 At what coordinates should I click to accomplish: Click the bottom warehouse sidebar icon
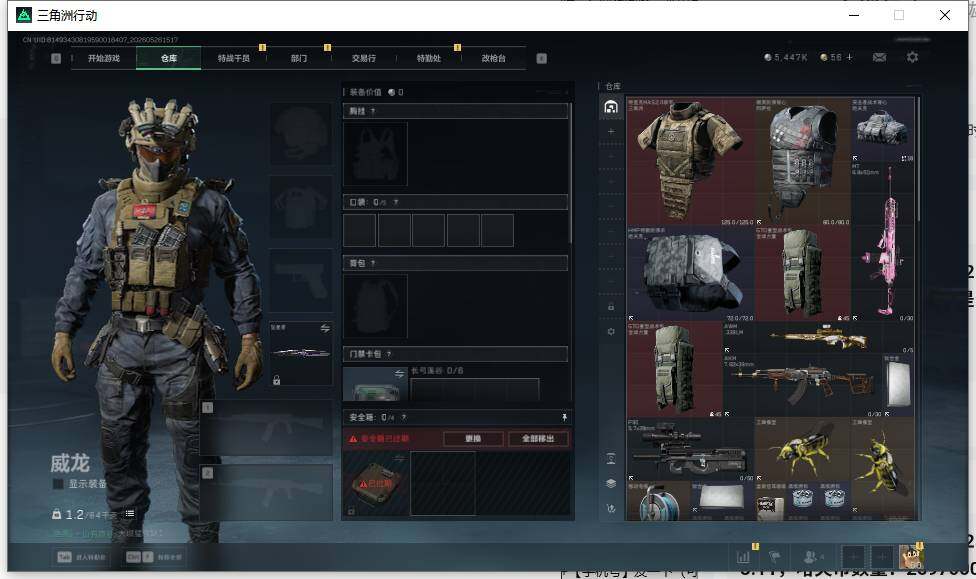click(611, 509)
